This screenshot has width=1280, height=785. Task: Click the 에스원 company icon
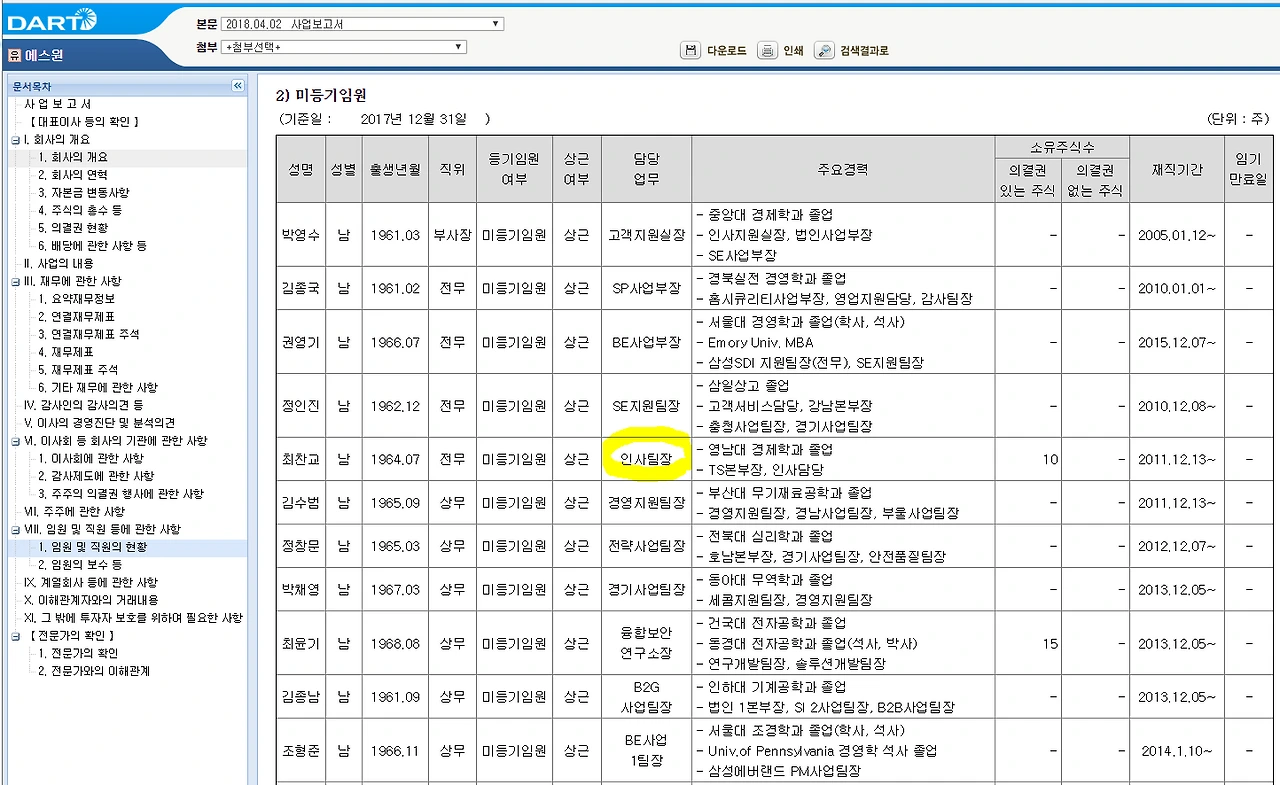14,56
